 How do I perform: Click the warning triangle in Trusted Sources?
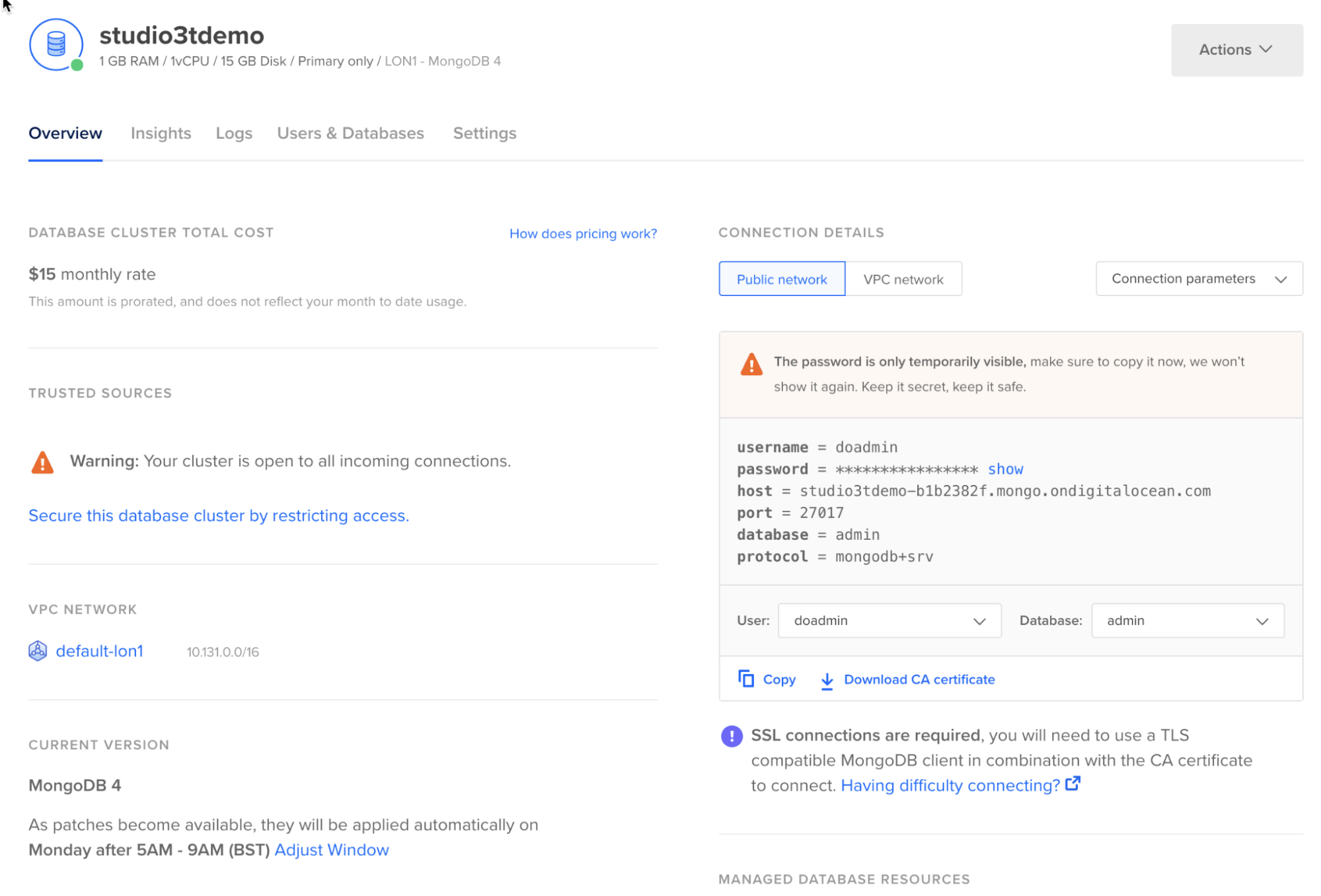click(x=42, y=461)
